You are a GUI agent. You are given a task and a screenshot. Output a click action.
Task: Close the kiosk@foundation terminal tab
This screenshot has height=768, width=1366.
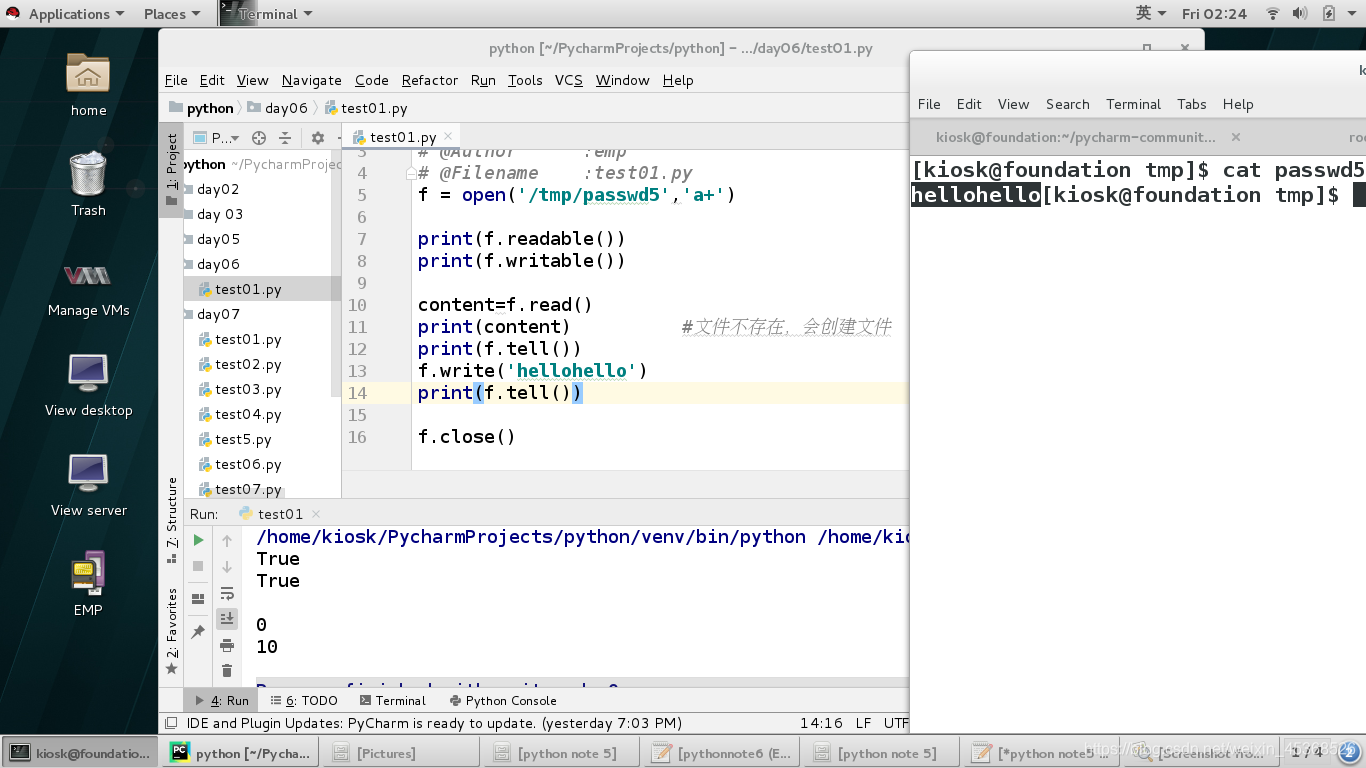pos(1236,137)
